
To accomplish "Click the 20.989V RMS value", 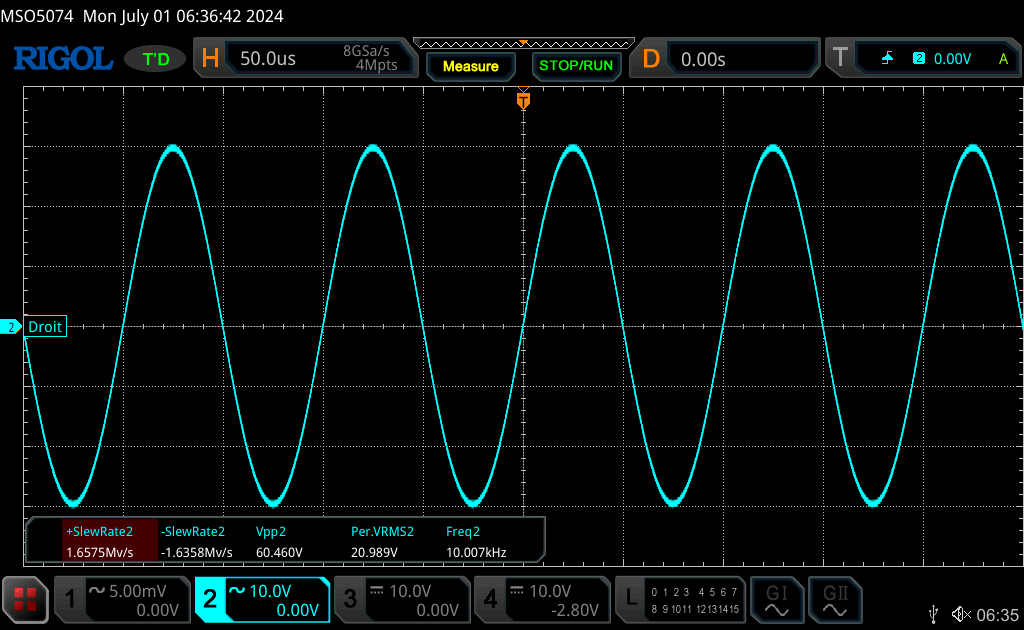I will (x=374, y=552).
